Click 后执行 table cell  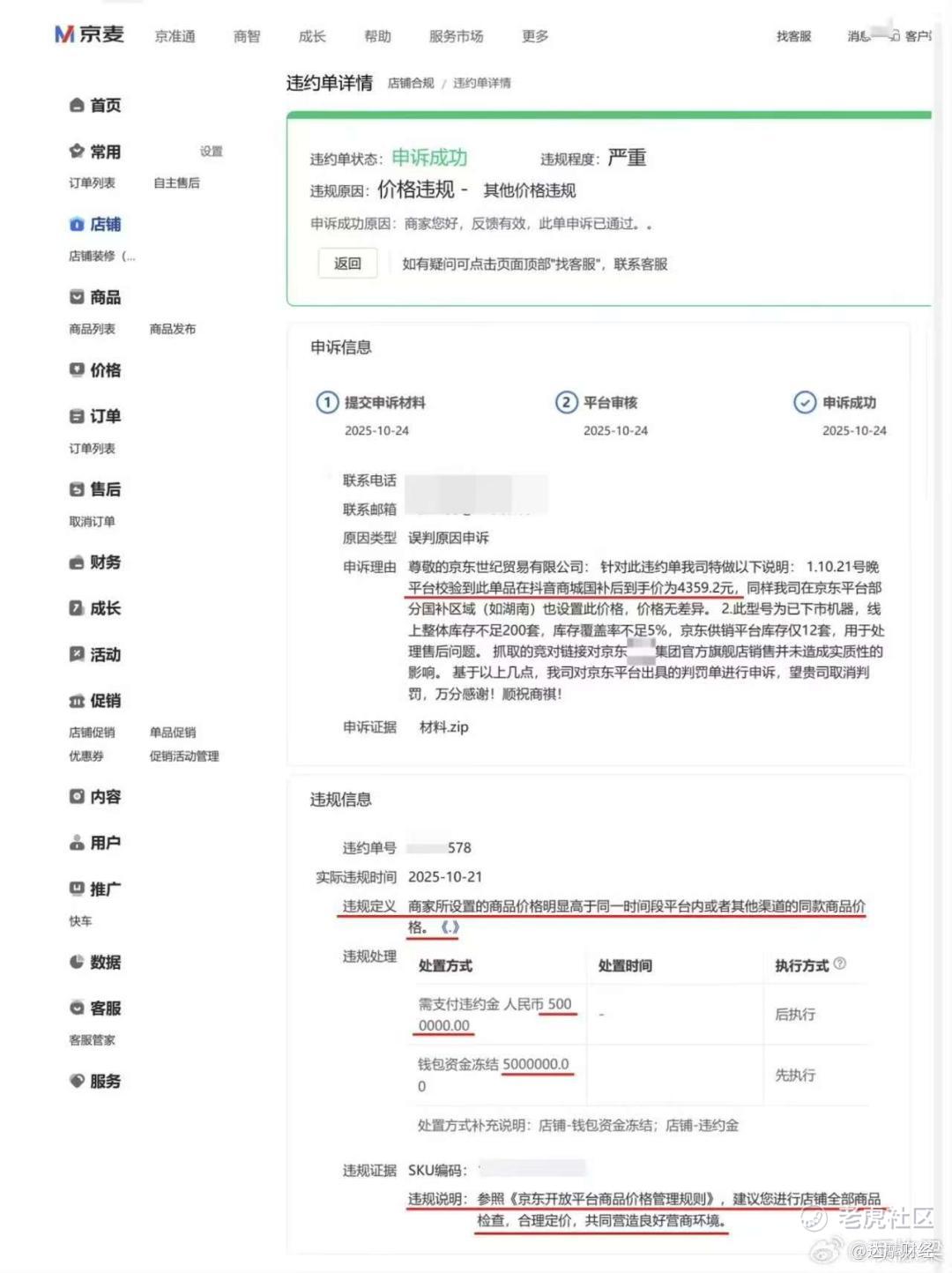[x=795, y=1015]
